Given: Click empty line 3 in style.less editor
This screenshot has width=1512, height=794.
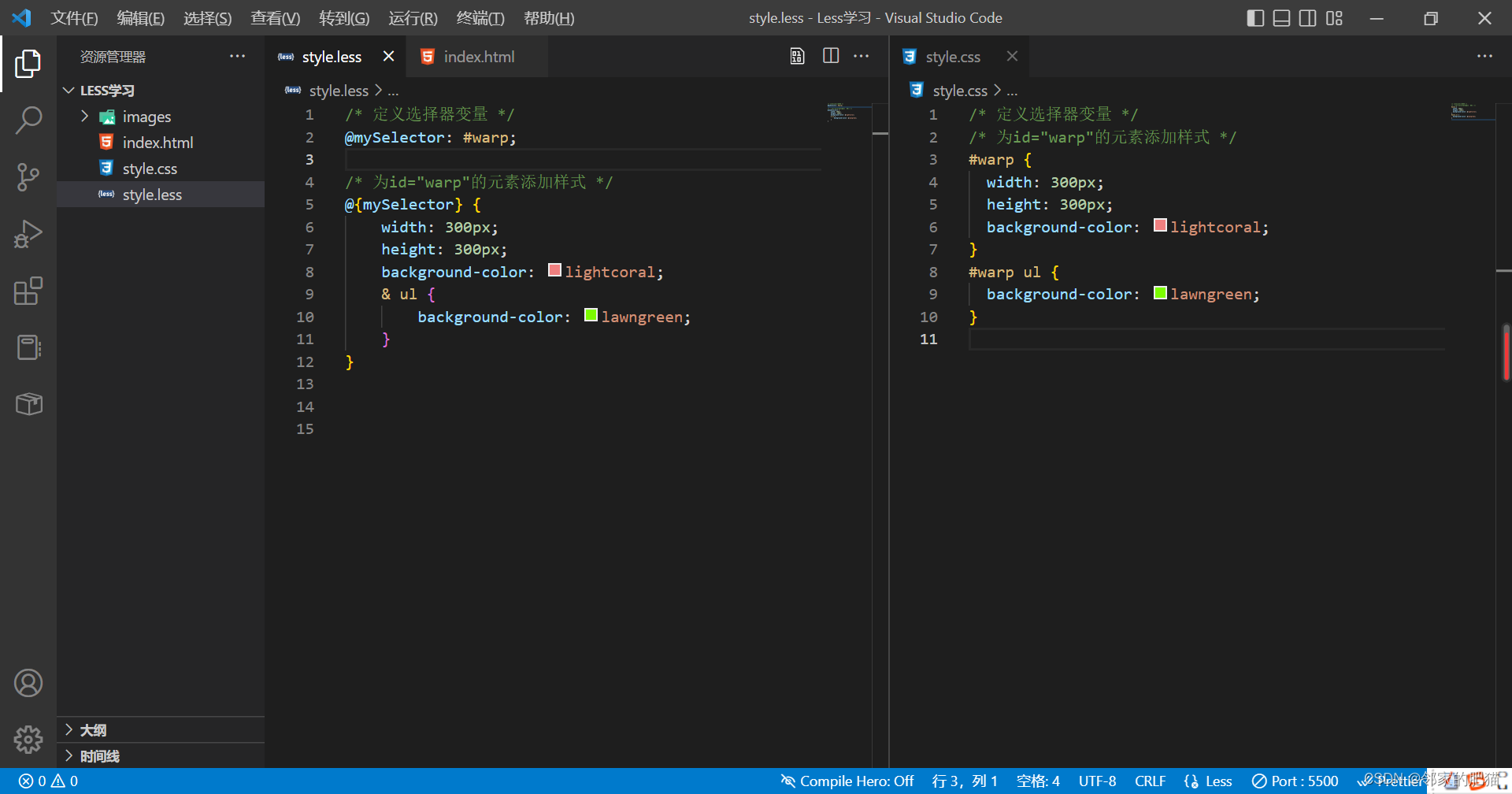Looking at the screenshot, I should click(x=583, y=160).
